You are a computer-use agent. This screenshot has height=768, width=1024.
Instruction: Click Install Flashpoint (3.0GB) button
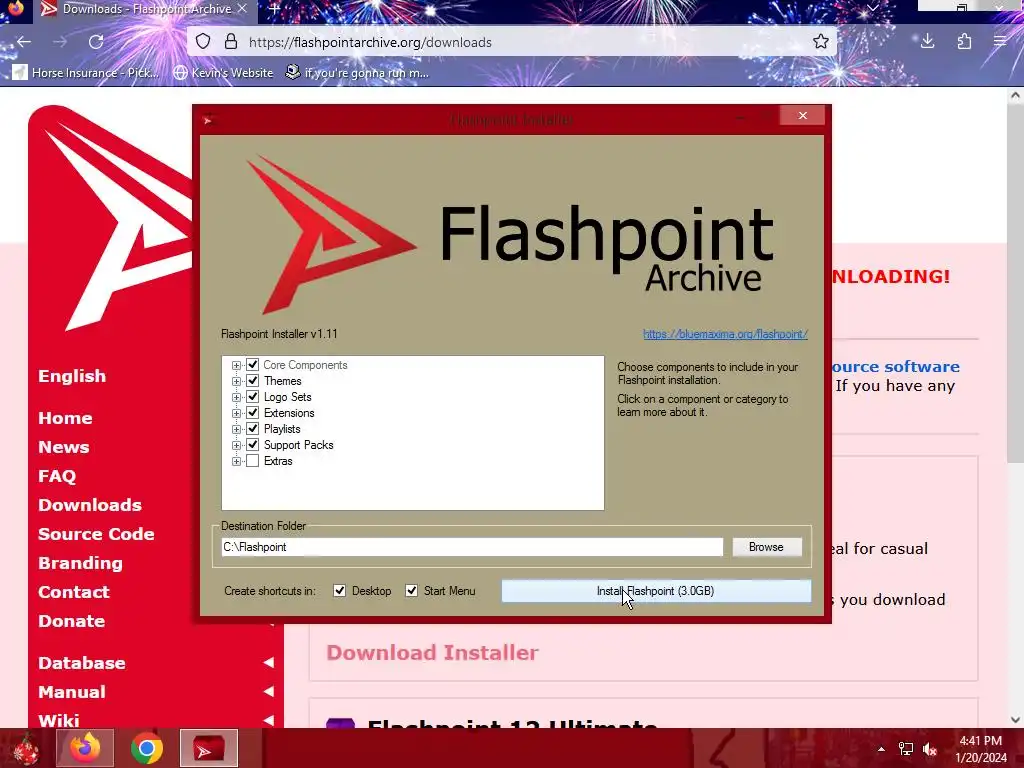tap(656, 591)
